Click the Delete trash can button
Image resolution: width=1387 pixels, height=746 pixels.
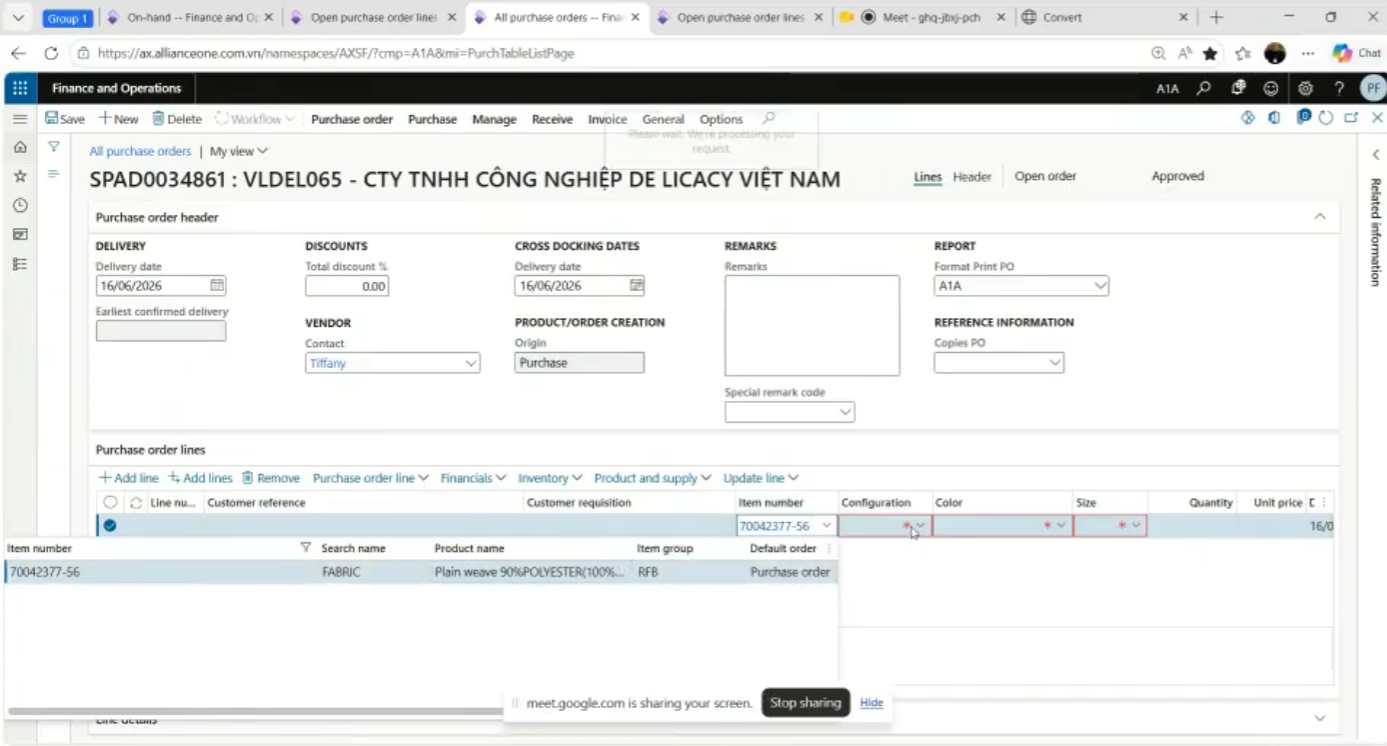pos(177,119)
